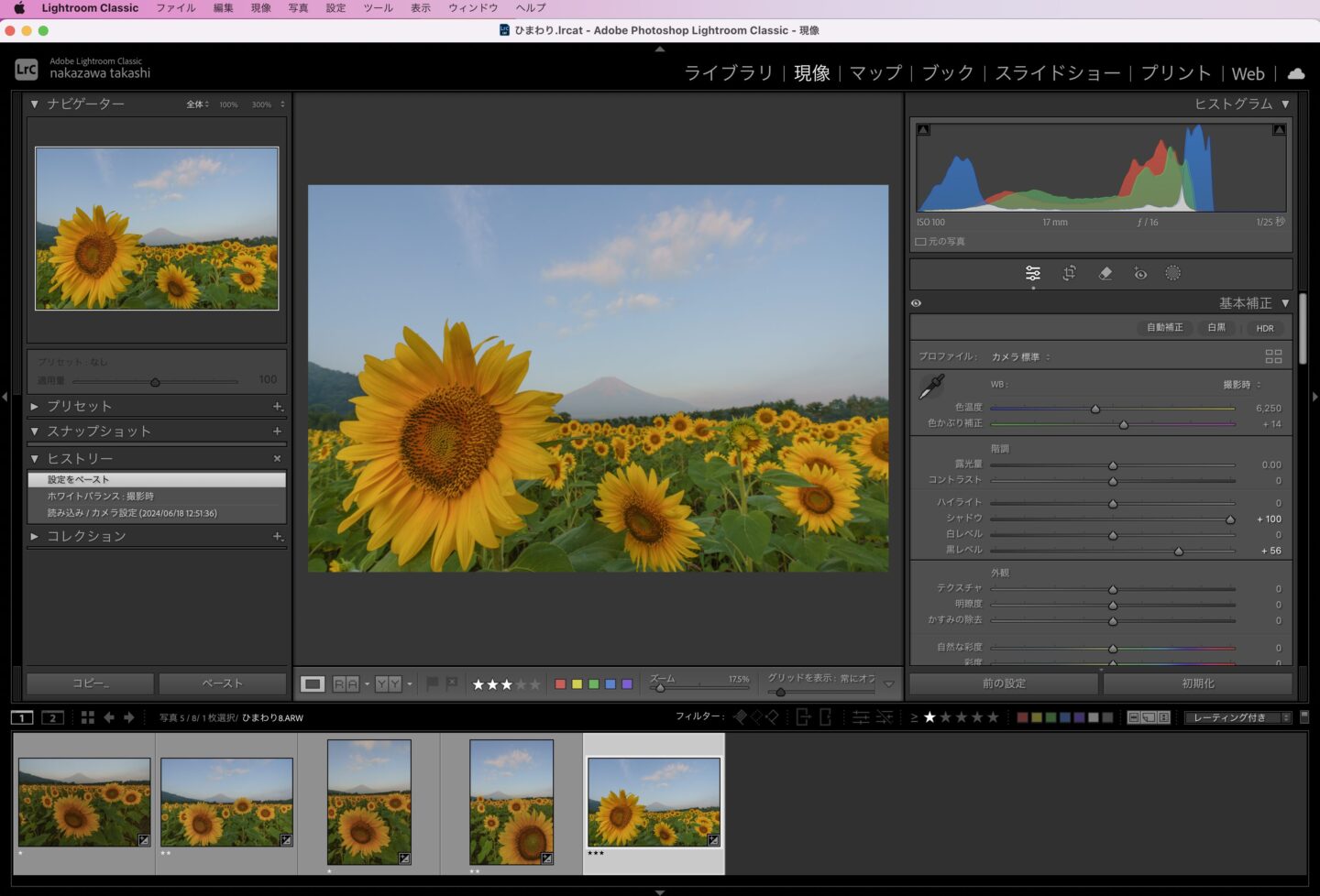The width and height of the screenshot is (1320, 896).
Task: Switch to the ライブラリ module
Action: 729,73
